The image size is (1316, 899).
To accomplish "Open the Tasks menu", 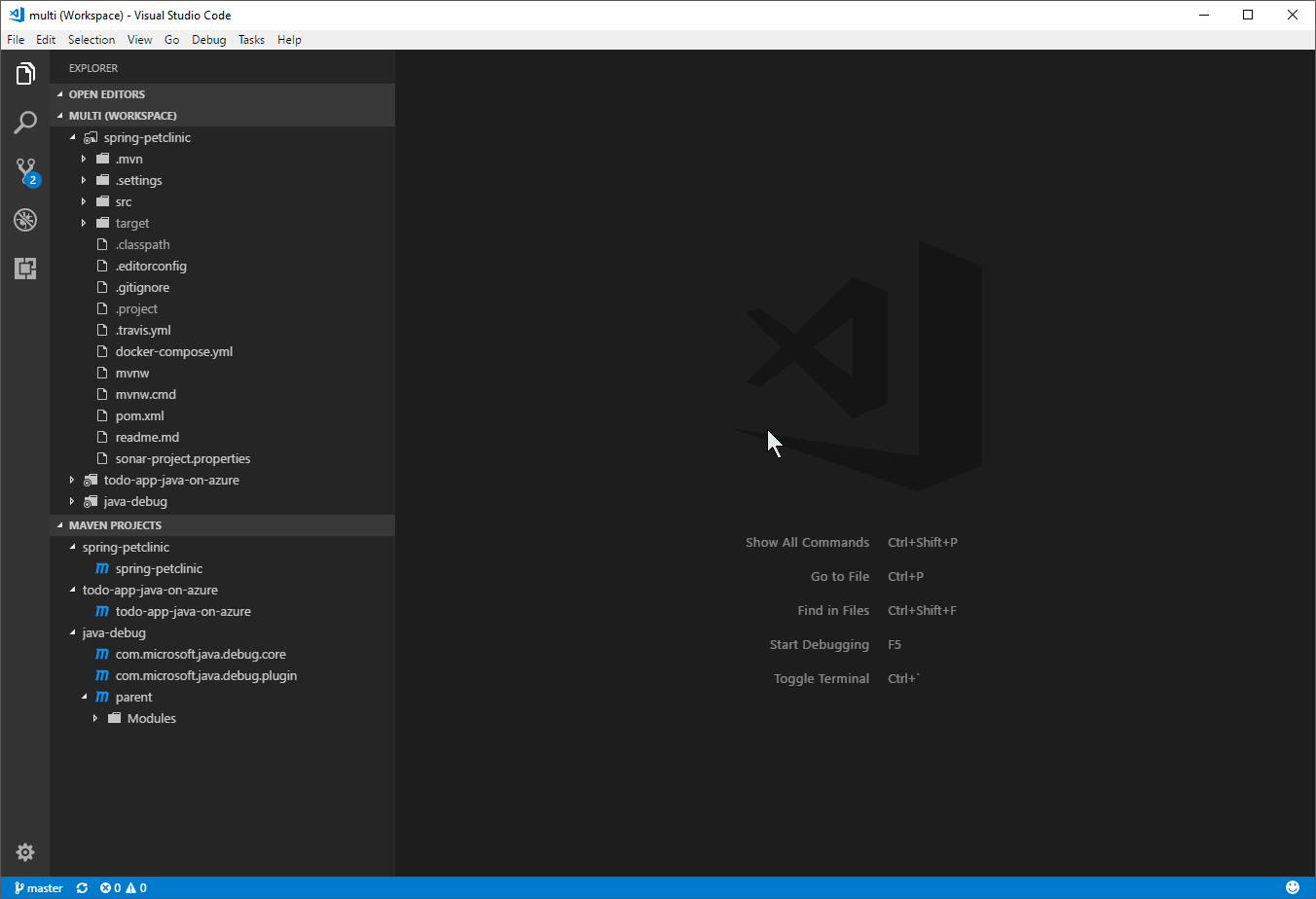I will pos(252,40).
